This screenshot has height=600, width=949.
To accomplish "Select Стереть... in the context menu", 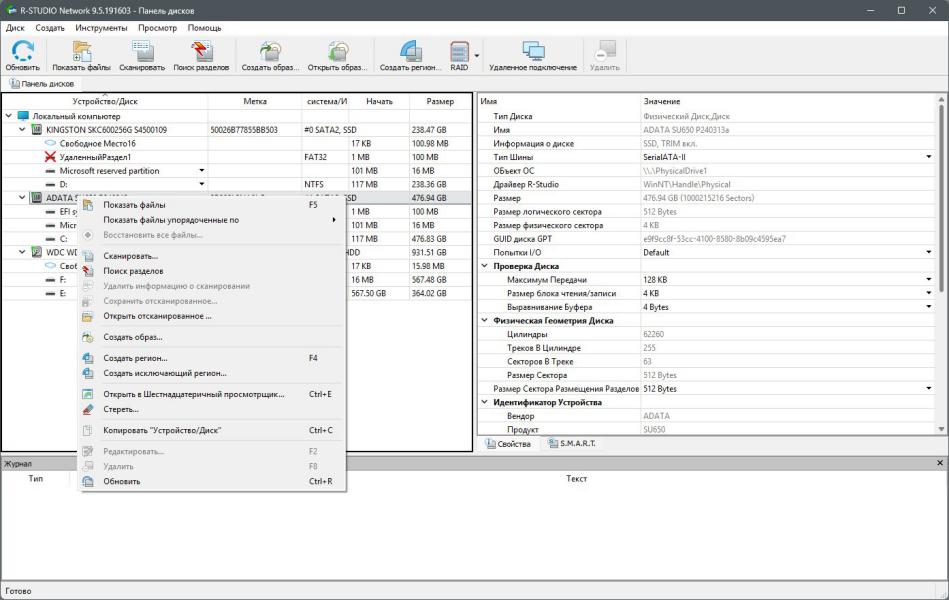I will [121, 409].
